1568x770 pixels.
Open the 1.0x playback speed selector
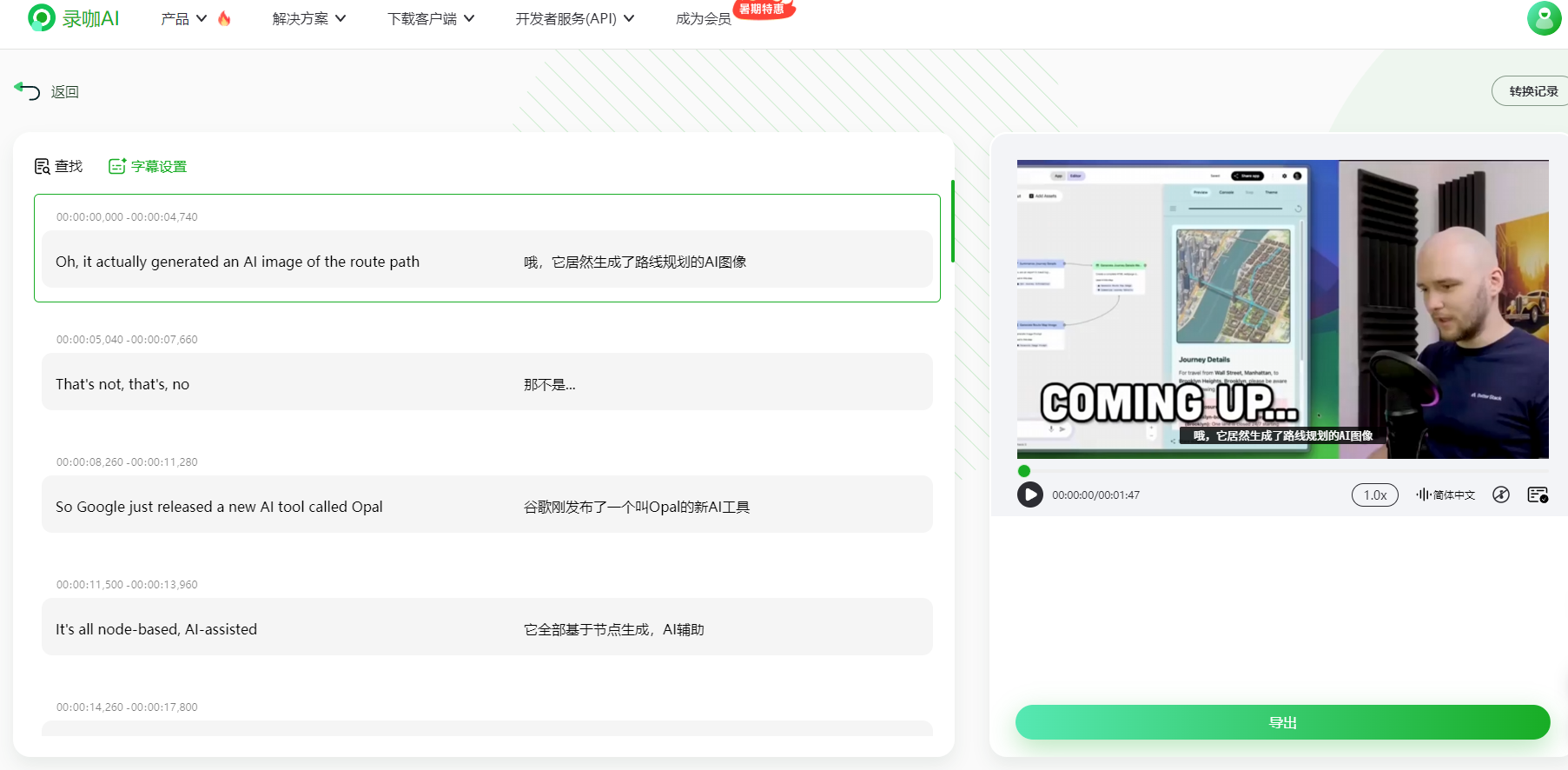1374,495
